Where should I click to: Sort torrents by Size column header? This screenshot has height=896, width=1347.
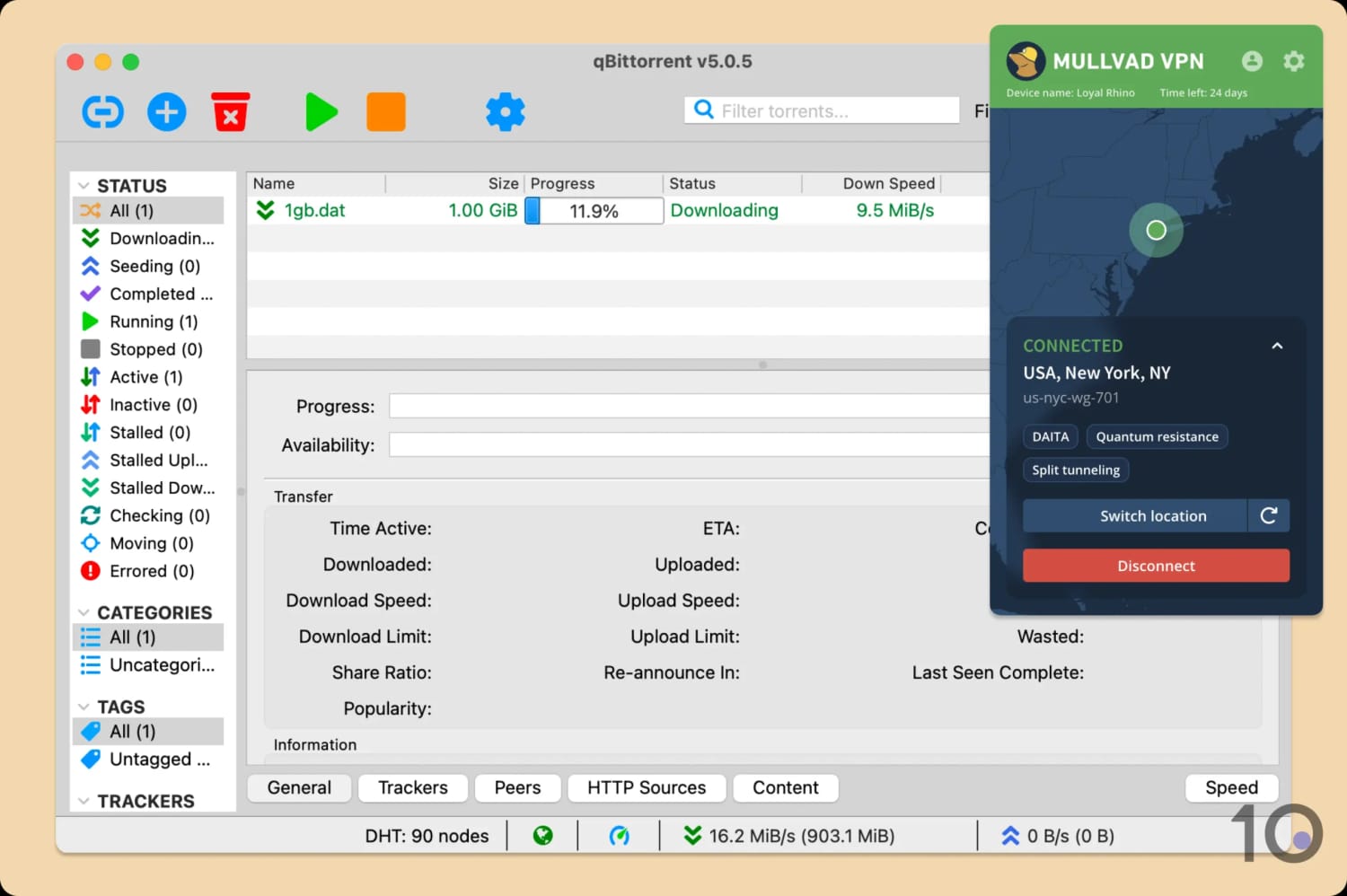455,183
